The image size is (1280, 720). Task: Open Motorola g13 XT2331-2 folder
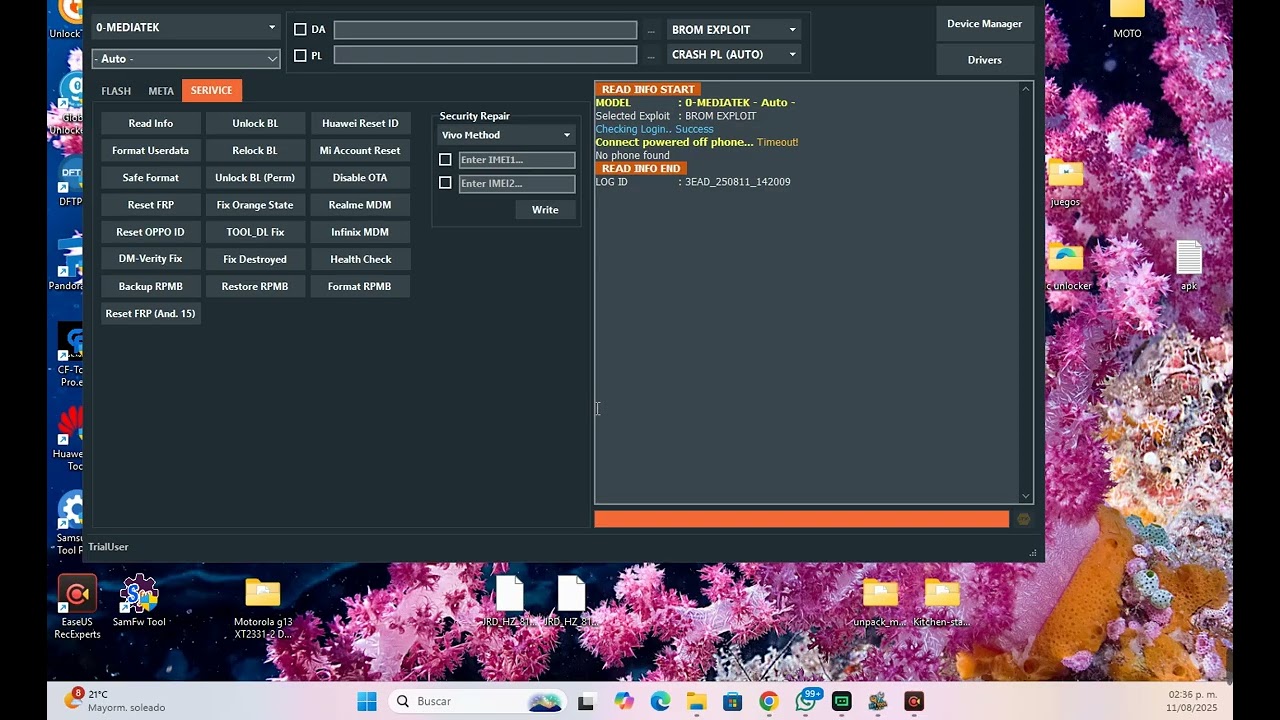point(263,608)
